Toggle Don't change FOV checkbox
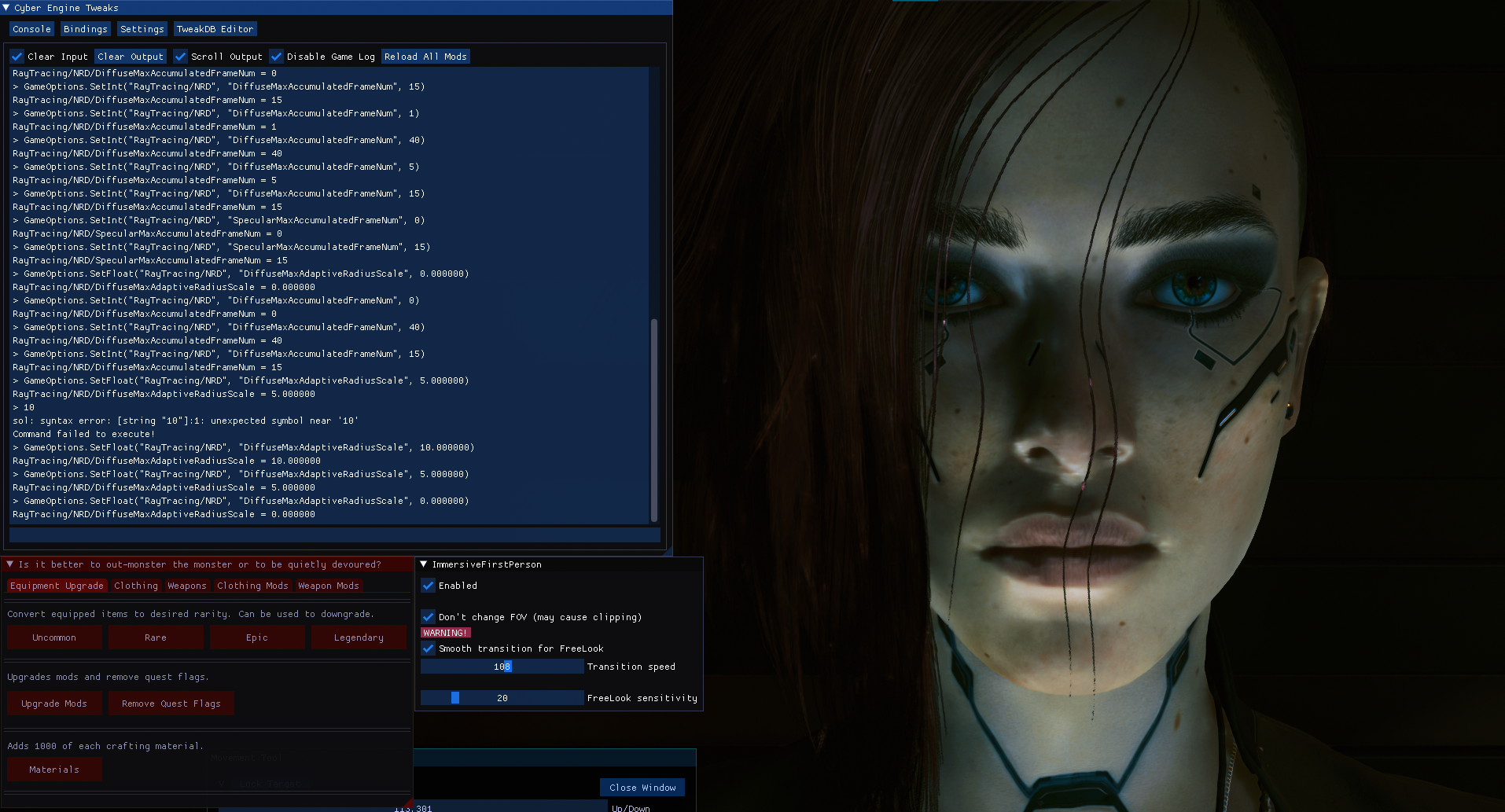This screenshot has width=1505, height=812. (428, 617)
